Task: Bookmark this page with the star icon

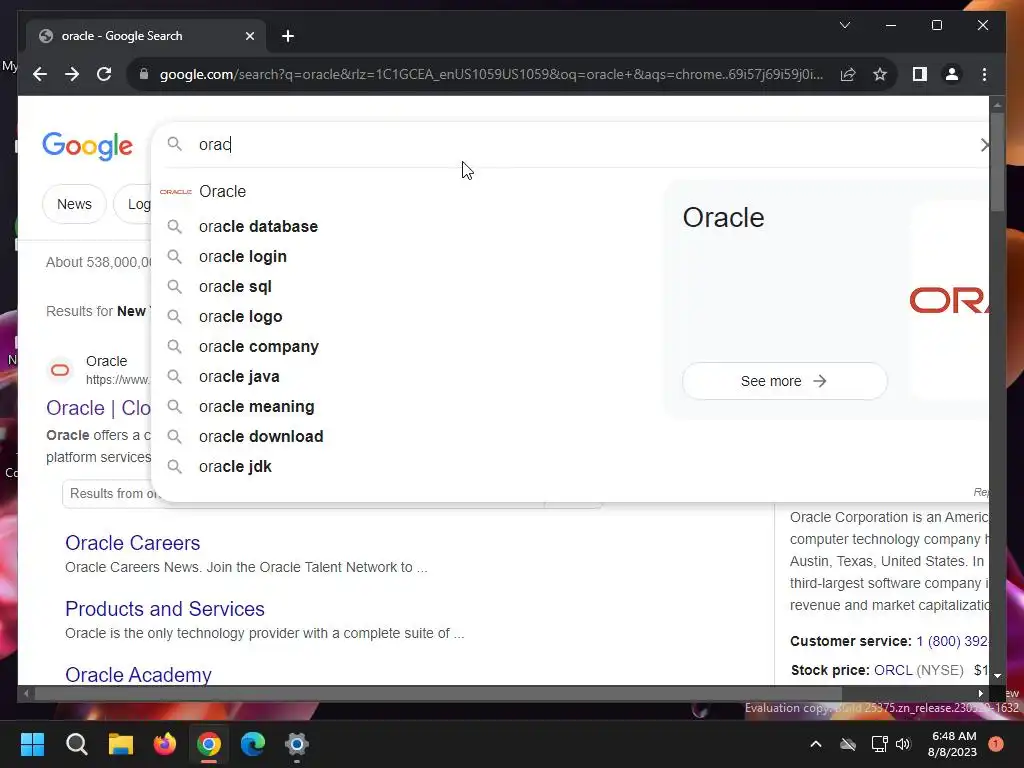Action: click(880, 74)
